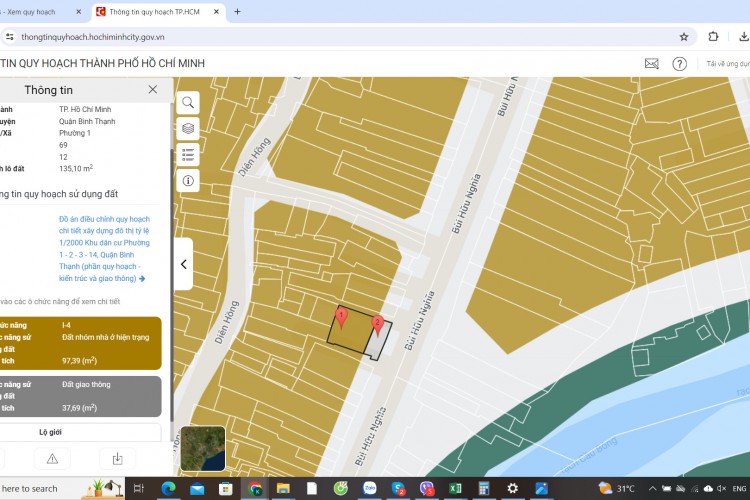This screenshot has width=750, height=500.
Task: Switch basemap using the satellite thumbnail
Action: point(203,449)
